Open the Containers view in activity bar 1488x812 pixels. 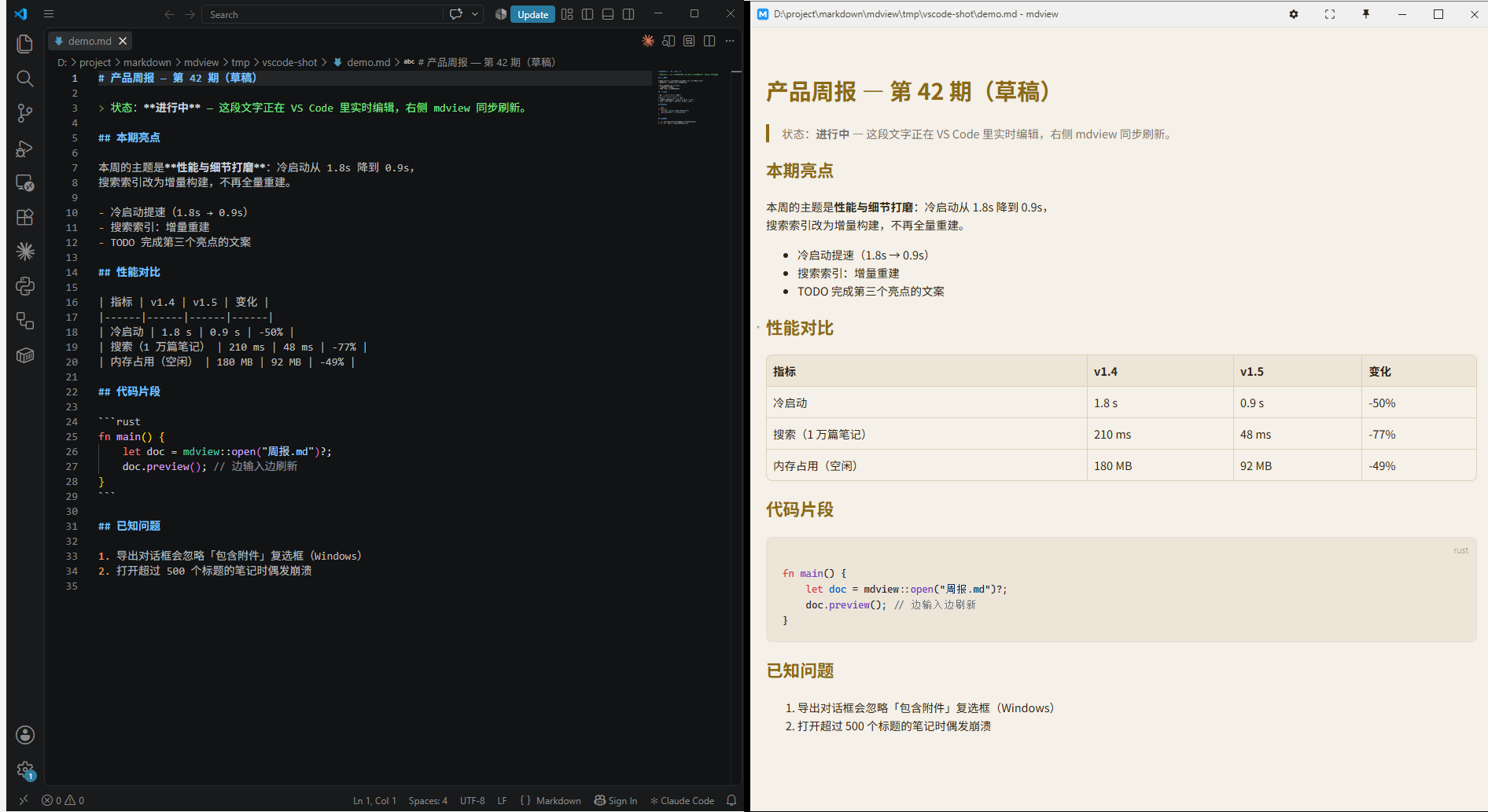tap(25, 355)
